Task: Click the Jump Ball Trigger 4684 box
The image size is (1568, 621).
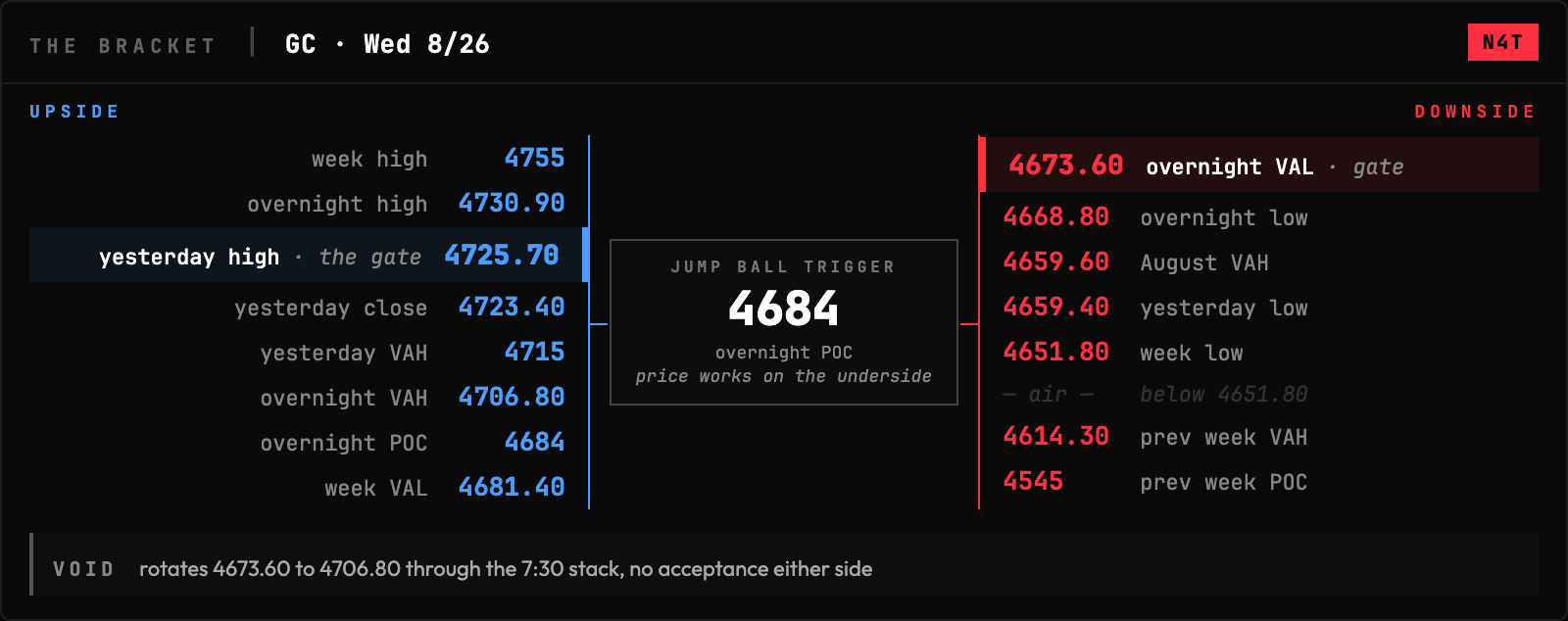Action: tap(784, 322)
